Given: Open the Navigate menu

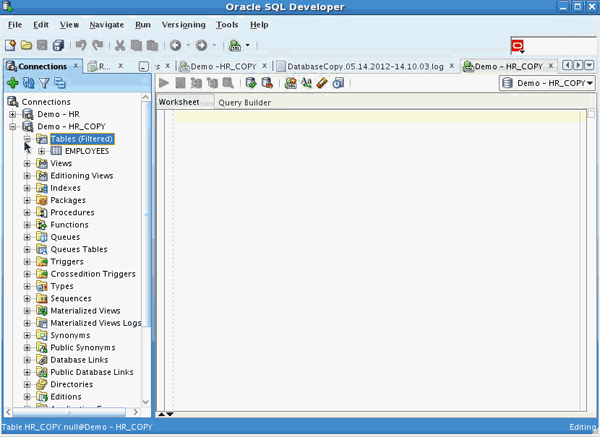Looking at the screenshot, I should (107, 25).
